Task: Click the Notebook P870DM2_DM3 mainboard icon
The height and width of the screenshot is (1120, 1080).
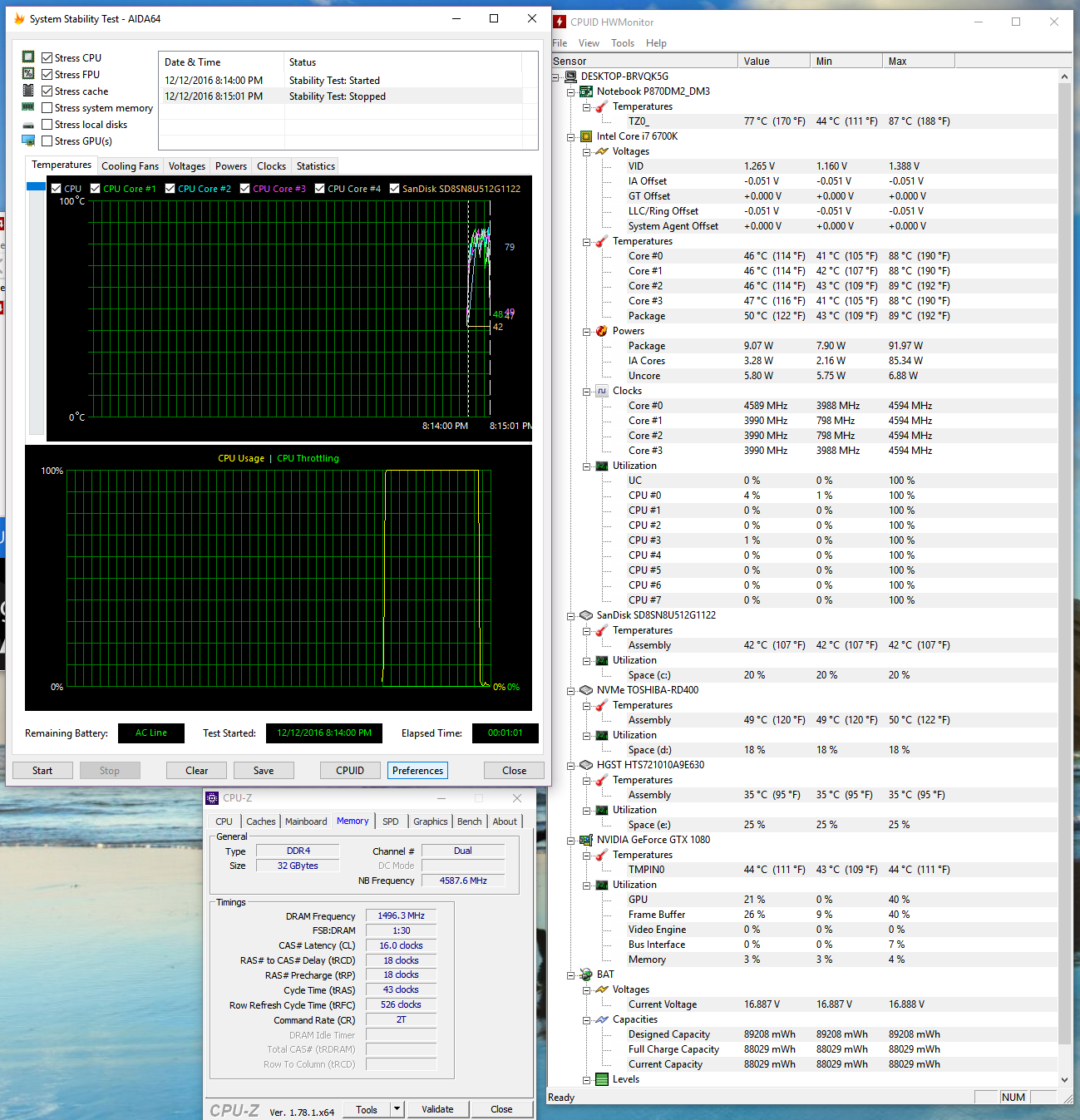Action: [586, 91]
